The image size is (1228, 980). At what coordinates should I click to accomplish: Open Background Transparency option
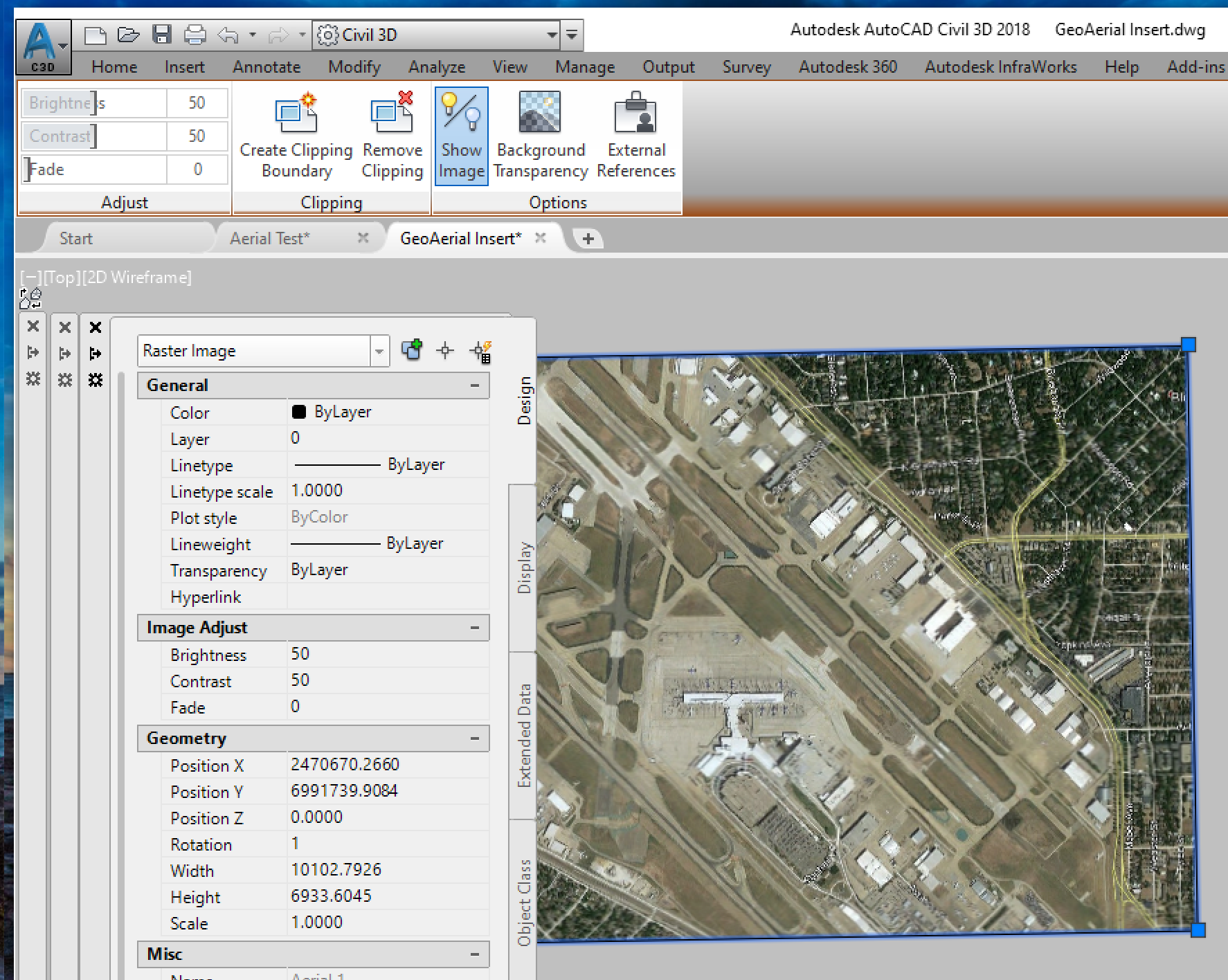(541, 136)
